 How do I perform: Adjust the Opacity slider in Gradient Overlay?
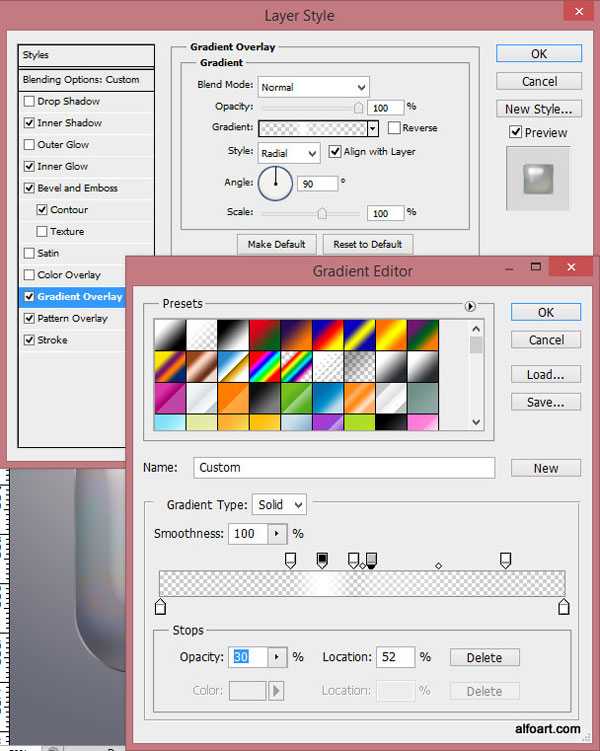click(358, 108)
